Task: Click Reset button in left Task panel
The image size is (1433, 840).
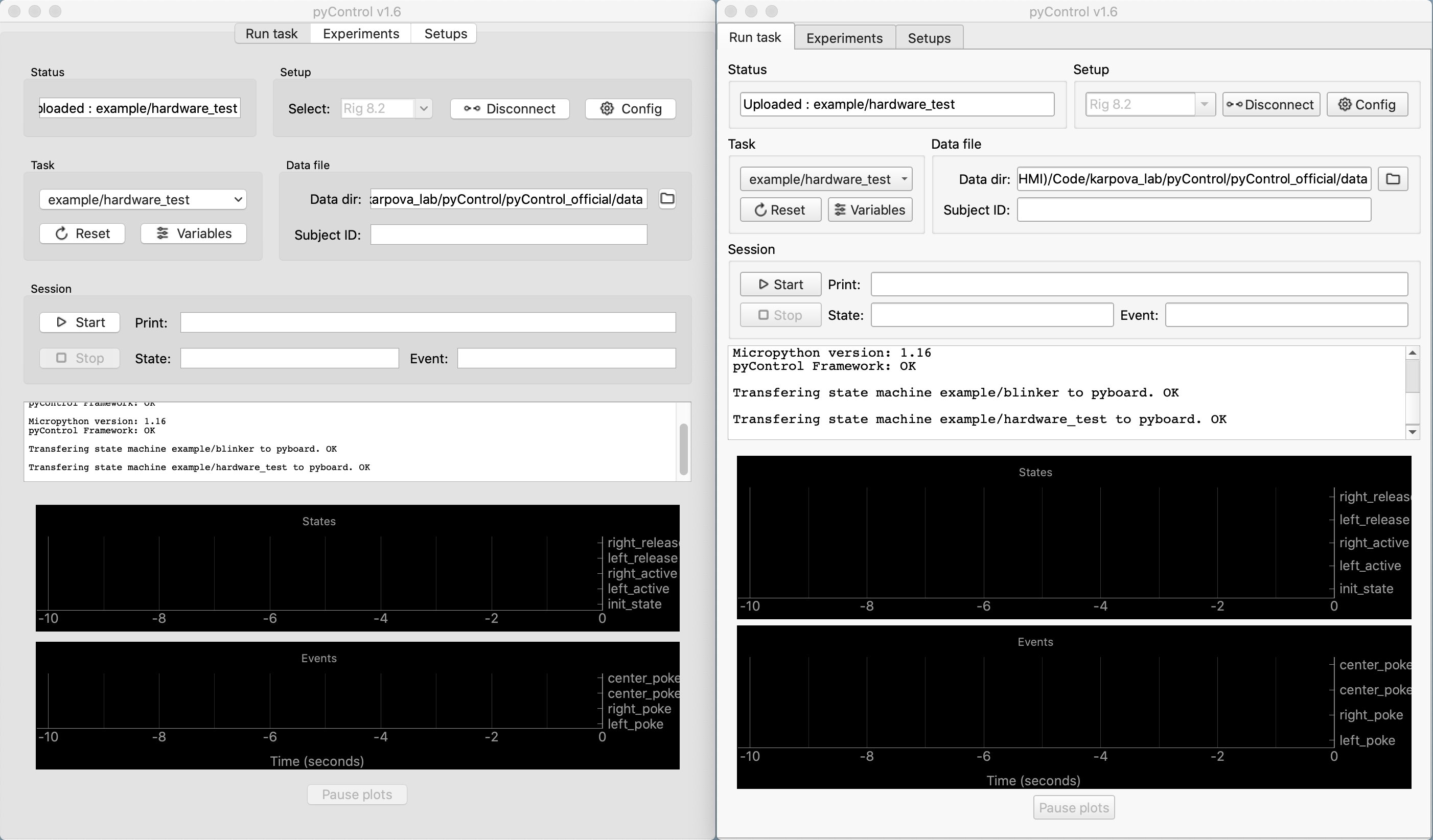Action: tap(82, 233)
